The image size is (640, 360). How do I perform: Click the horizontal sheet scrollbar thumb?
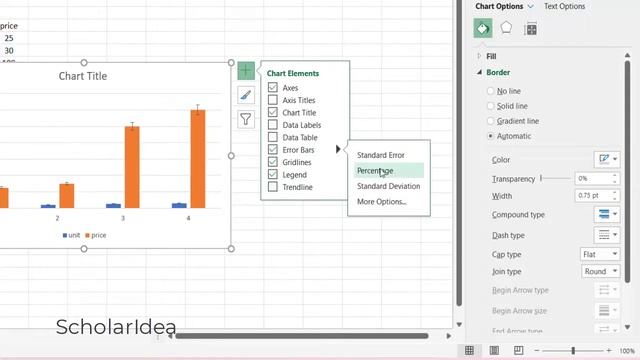tap(302, 336)
